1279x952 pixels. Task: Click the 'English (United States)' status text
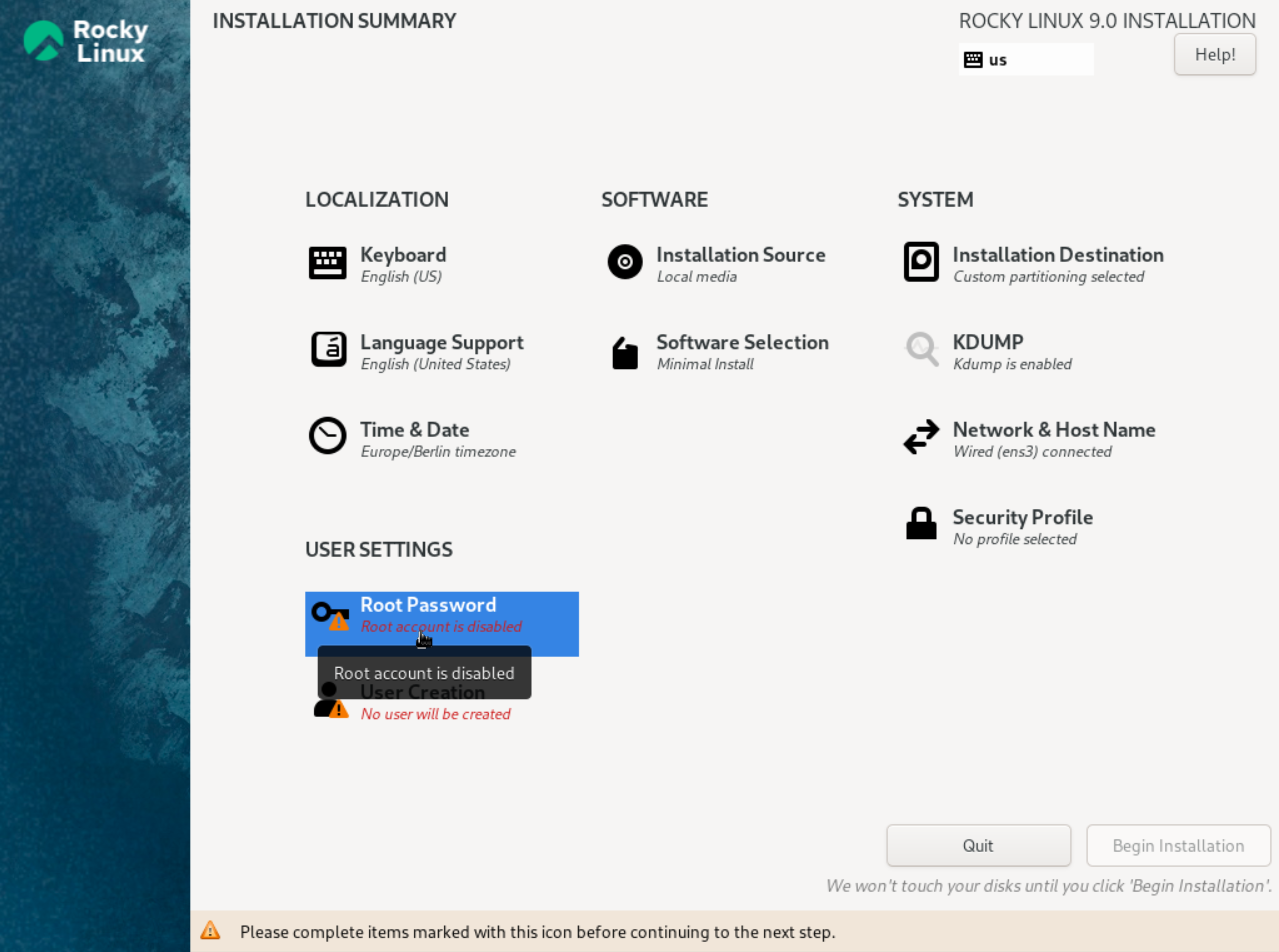(x=436, y=365)
